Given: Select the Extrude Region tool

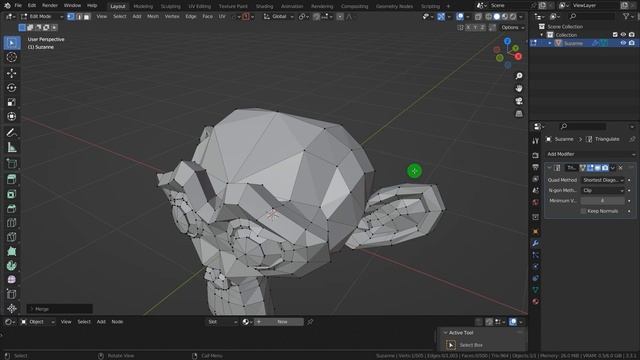Looking at the screenshot, I should 12,180.
